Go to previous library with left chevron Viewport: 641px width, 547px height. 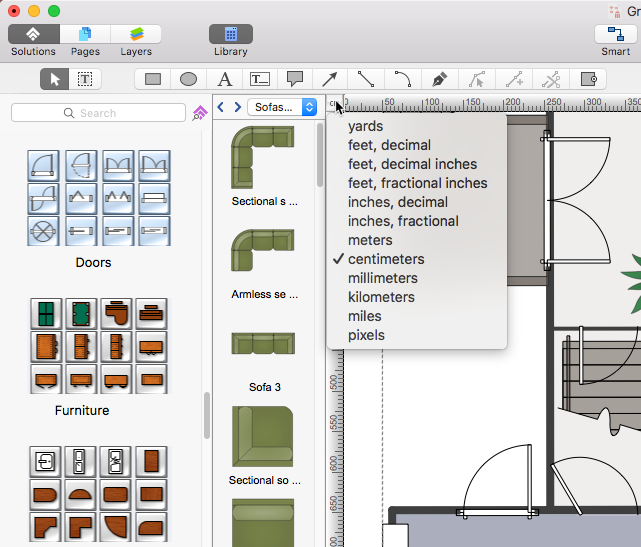(221, 107)
